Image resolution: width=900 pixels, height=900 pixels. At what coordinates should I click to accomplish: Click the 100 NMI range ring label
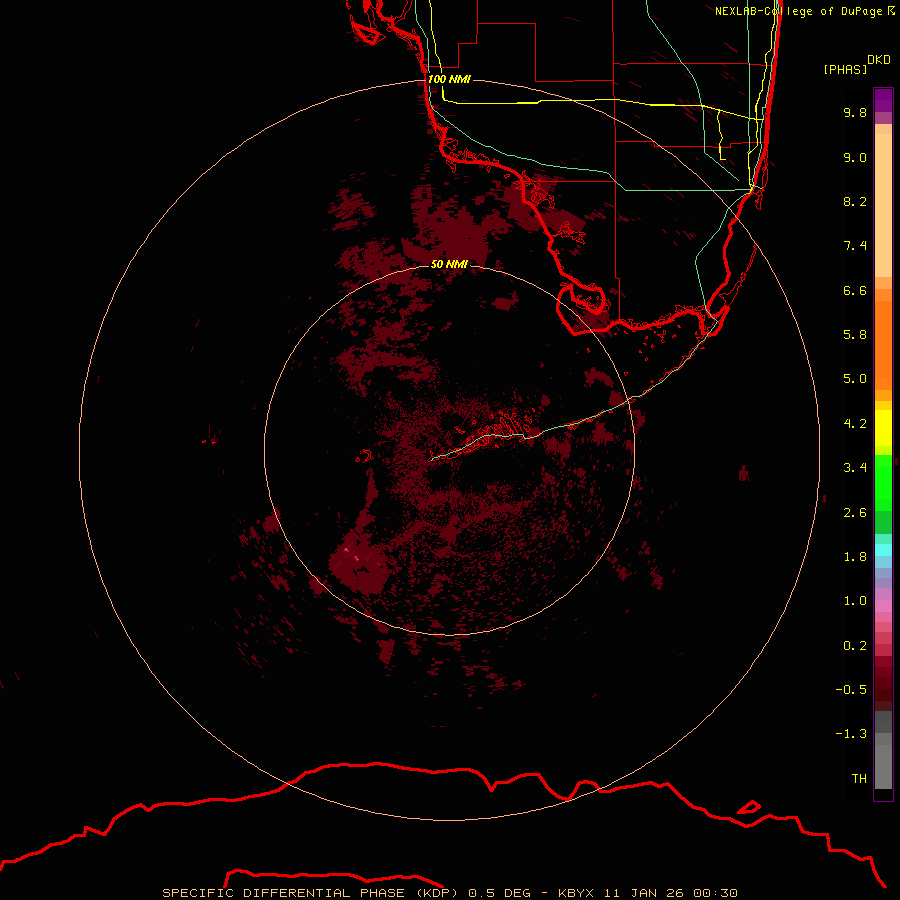[x=449, y=79]
